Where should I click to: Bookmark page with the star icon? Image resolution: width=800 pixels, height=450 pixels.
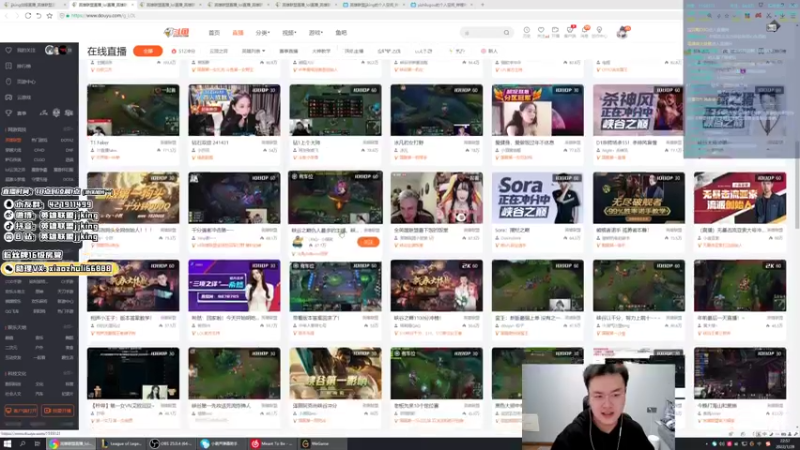[49, 16]
